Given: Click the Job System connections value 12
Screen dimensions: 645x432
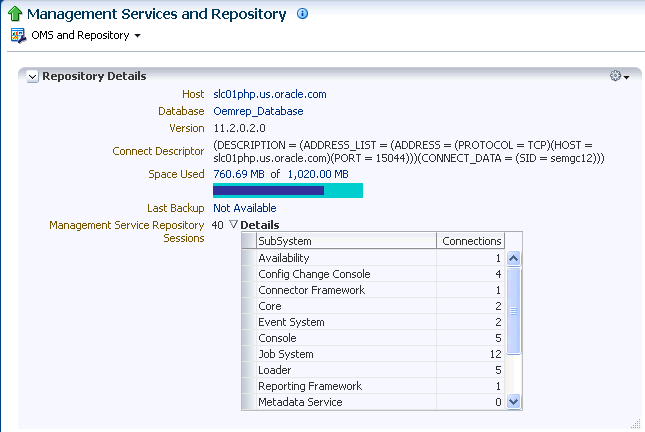Looking at the screenshot, I should [495, 354].
